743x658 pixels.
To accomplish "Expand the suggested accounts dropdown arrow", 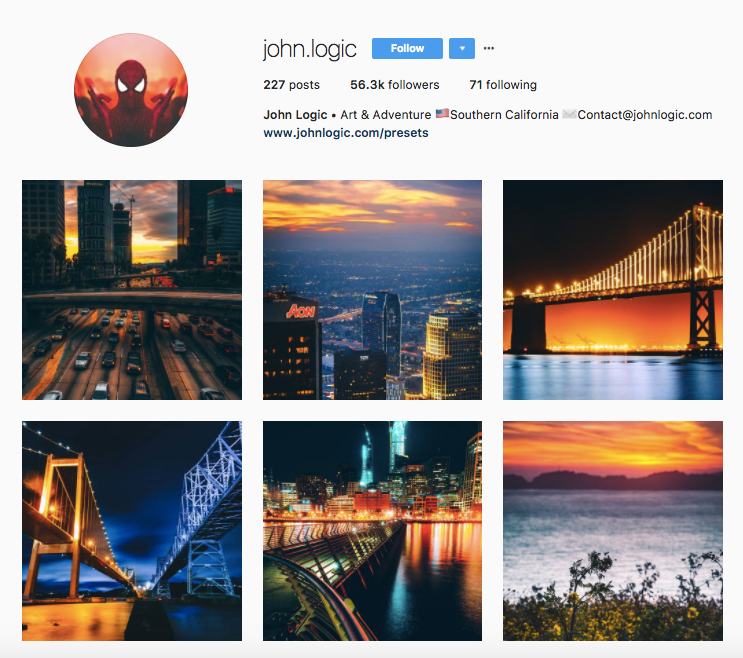I will tap(462, 48).
